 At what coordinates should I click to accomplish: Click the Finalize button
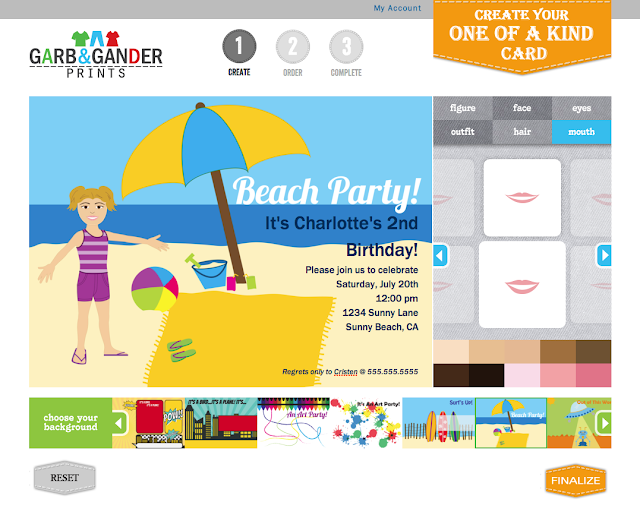coord(576,481)
